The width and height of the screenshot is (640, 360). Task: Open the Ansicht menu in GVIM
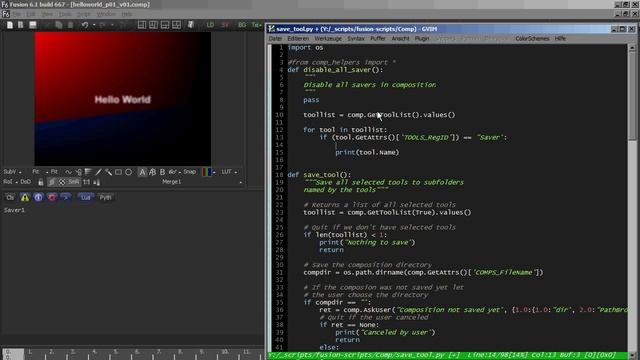[400, 38]
